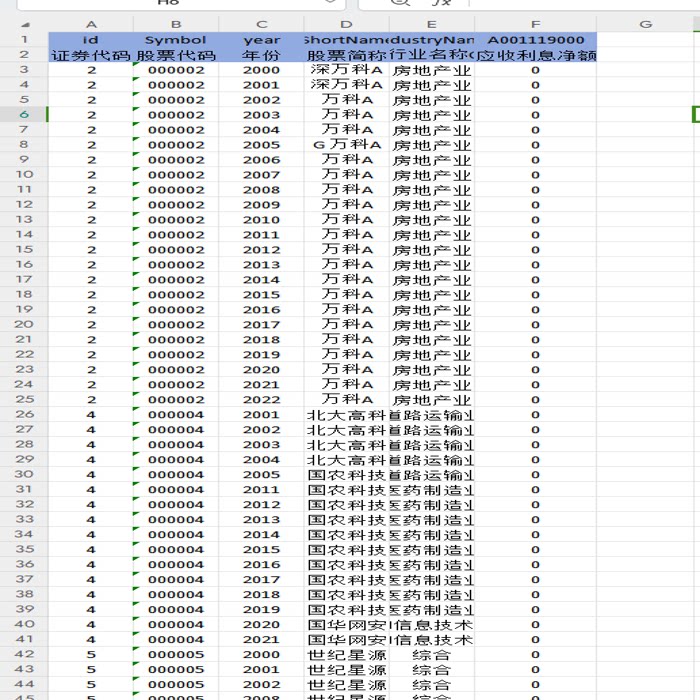Click the 'G 万科A' cell
The image size is (700, 700).
346,145
